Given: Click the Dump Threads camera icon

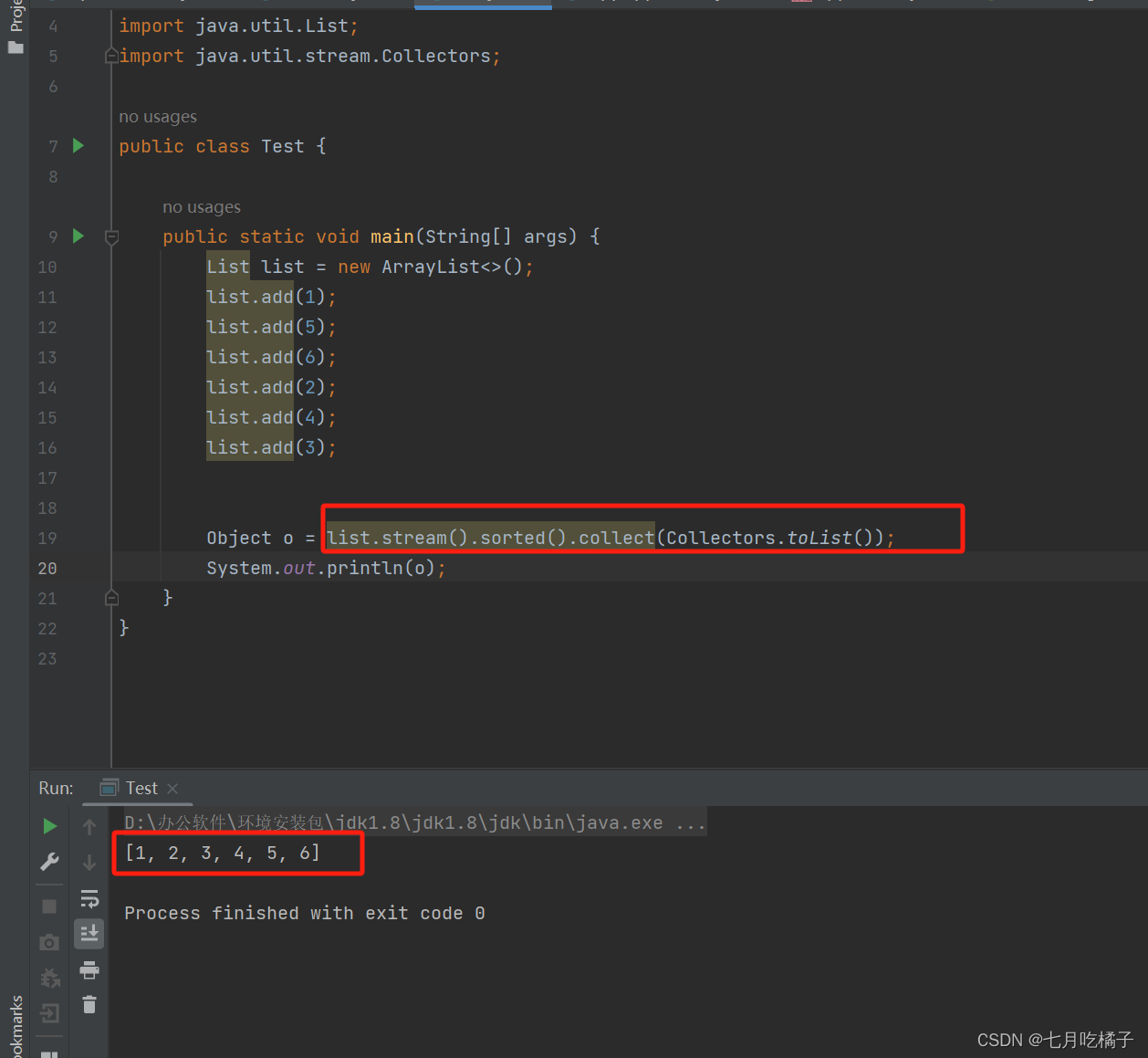Looking at the screenshot, I should 49,941.
